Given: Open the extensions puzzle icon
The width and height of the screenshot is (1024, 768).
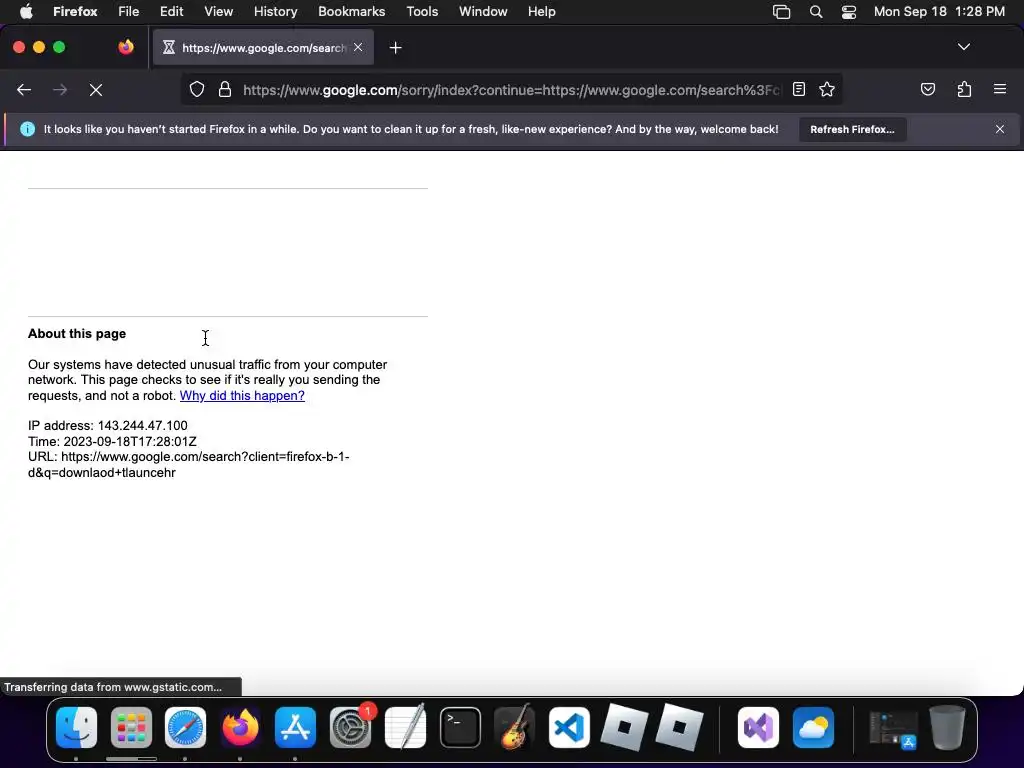Looking at the screenshot, I should pyautogui.click(x=964, y=89).
